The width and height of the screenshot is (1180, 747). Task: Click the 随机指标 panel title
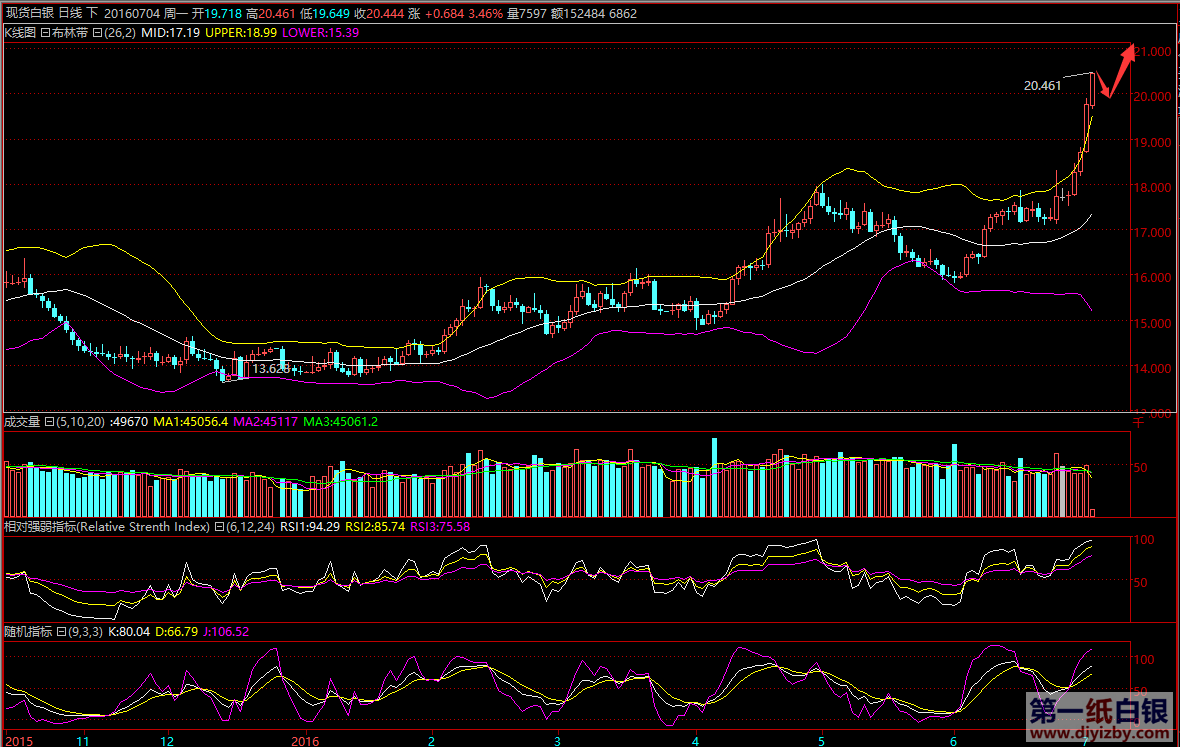coord(27,632)
